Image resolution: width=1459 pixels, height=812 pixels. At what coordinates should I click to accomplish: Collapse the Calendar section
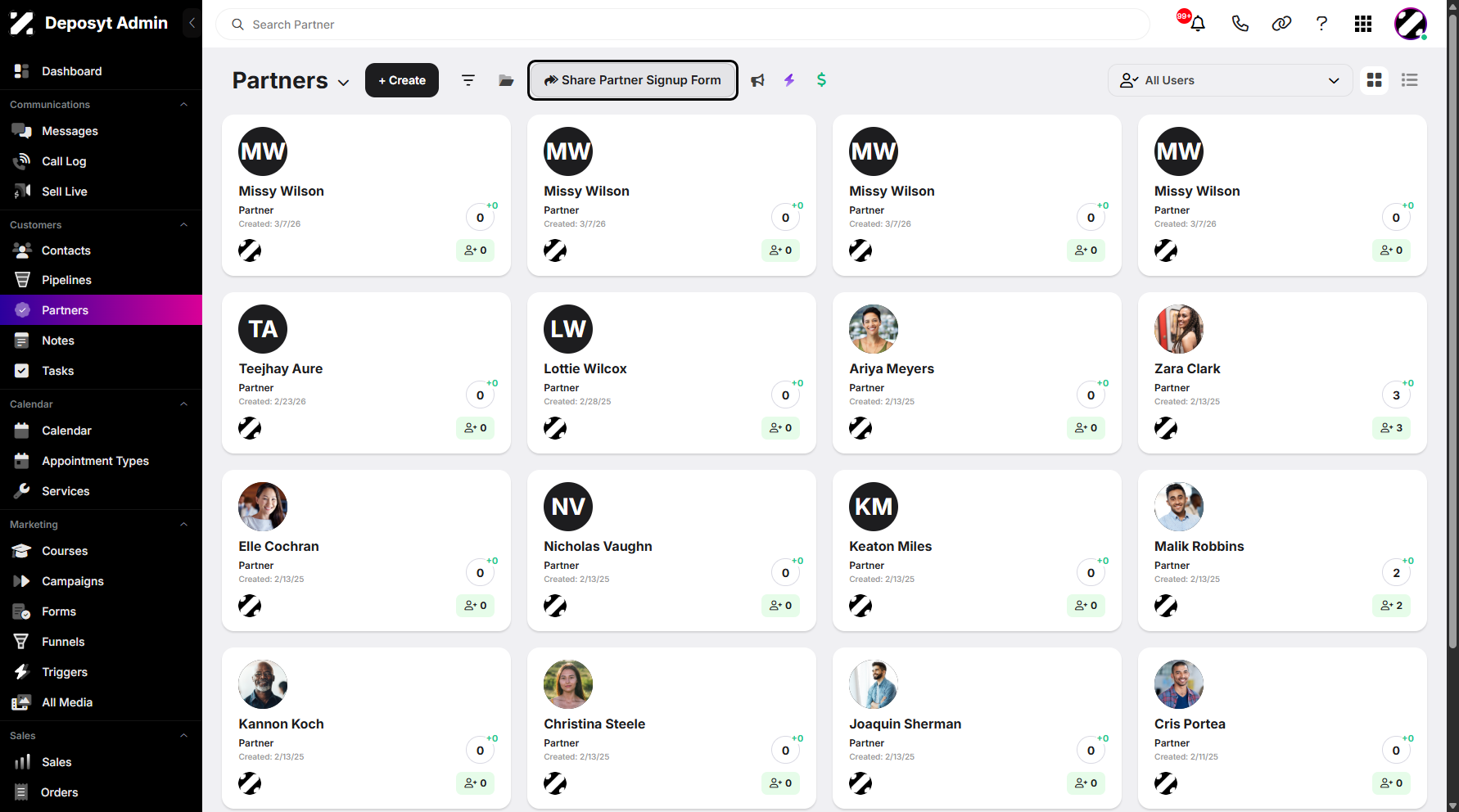(x=183, y=404)
